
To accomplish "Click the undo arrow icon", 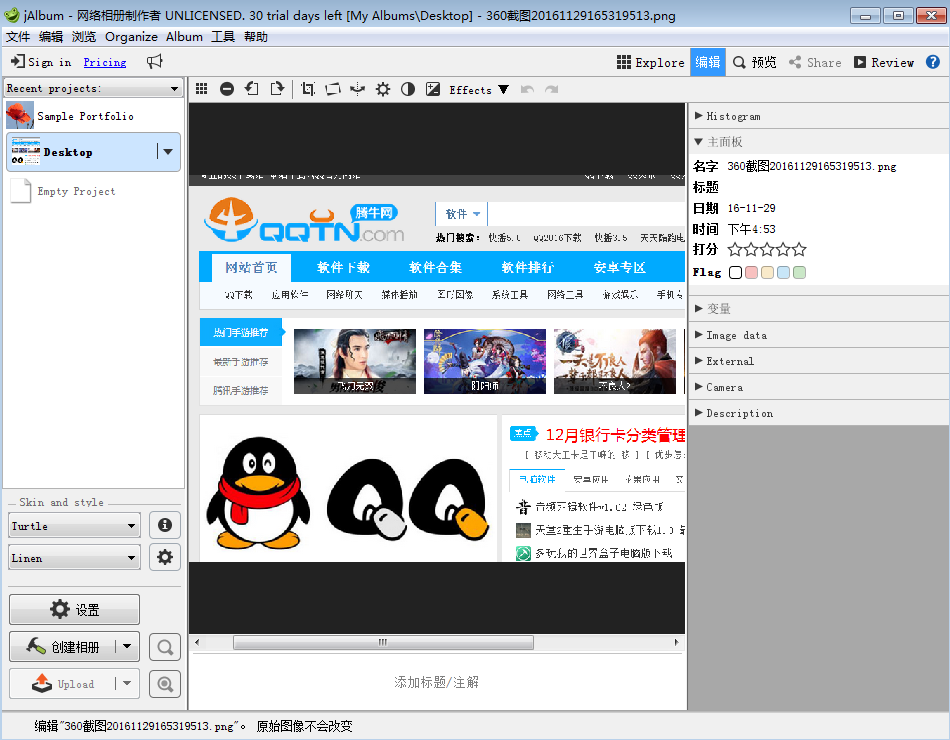I will [527, 89].
